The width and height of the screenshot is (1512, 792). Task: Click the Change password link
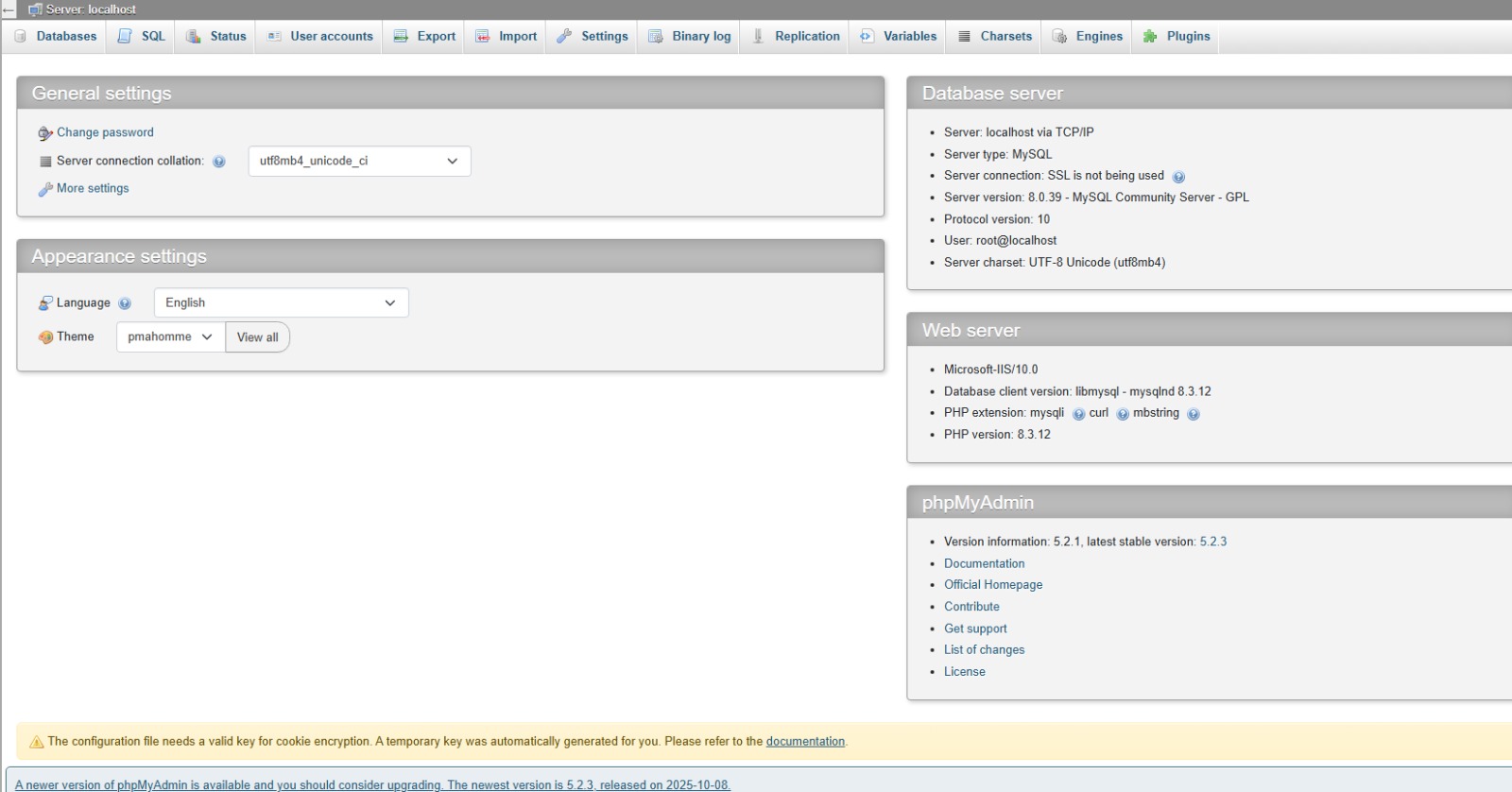105,132
